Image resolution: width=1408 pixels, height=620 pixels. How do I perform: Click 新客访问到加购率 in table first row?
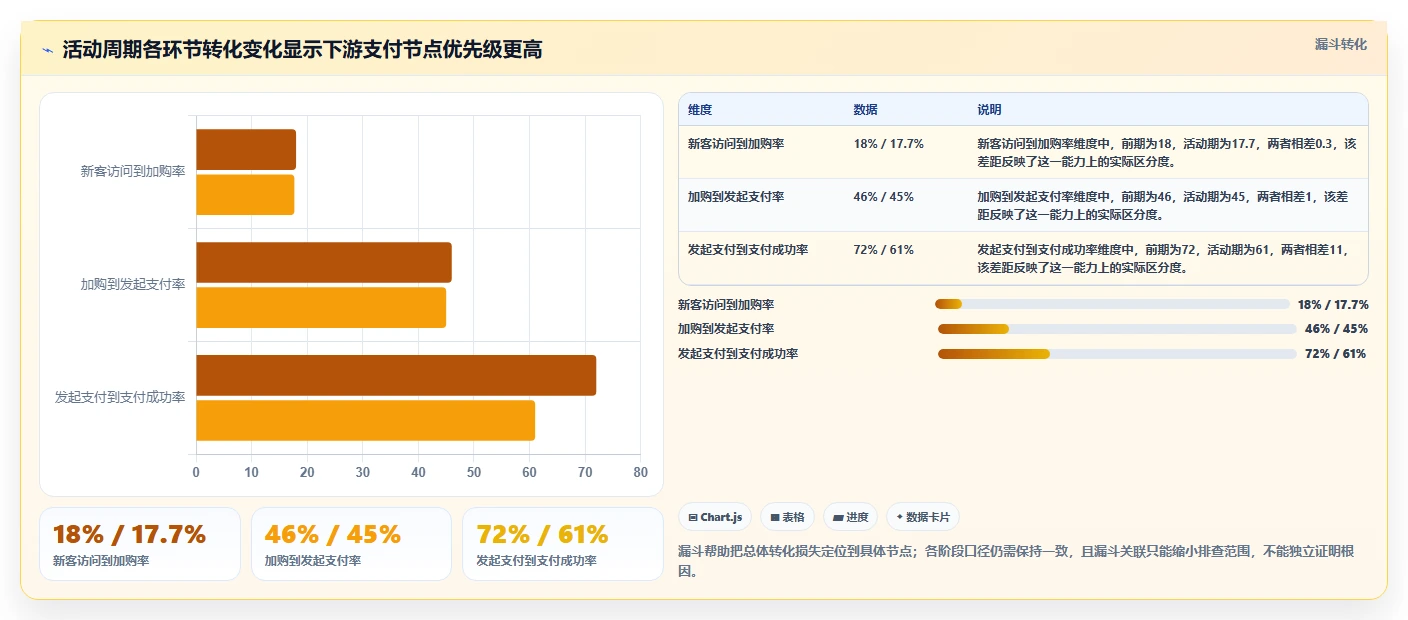point(736,144)
